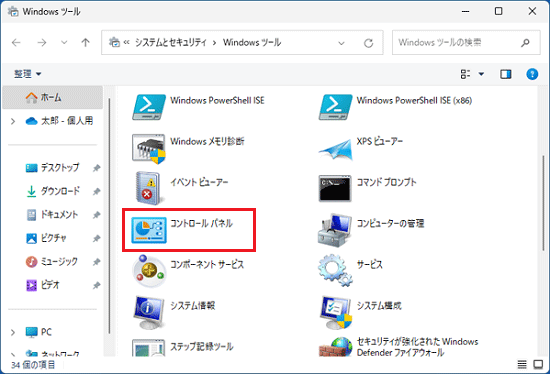Go forward with the right arrow
Viewport: 550px width, 374px height.
(42, 43)
